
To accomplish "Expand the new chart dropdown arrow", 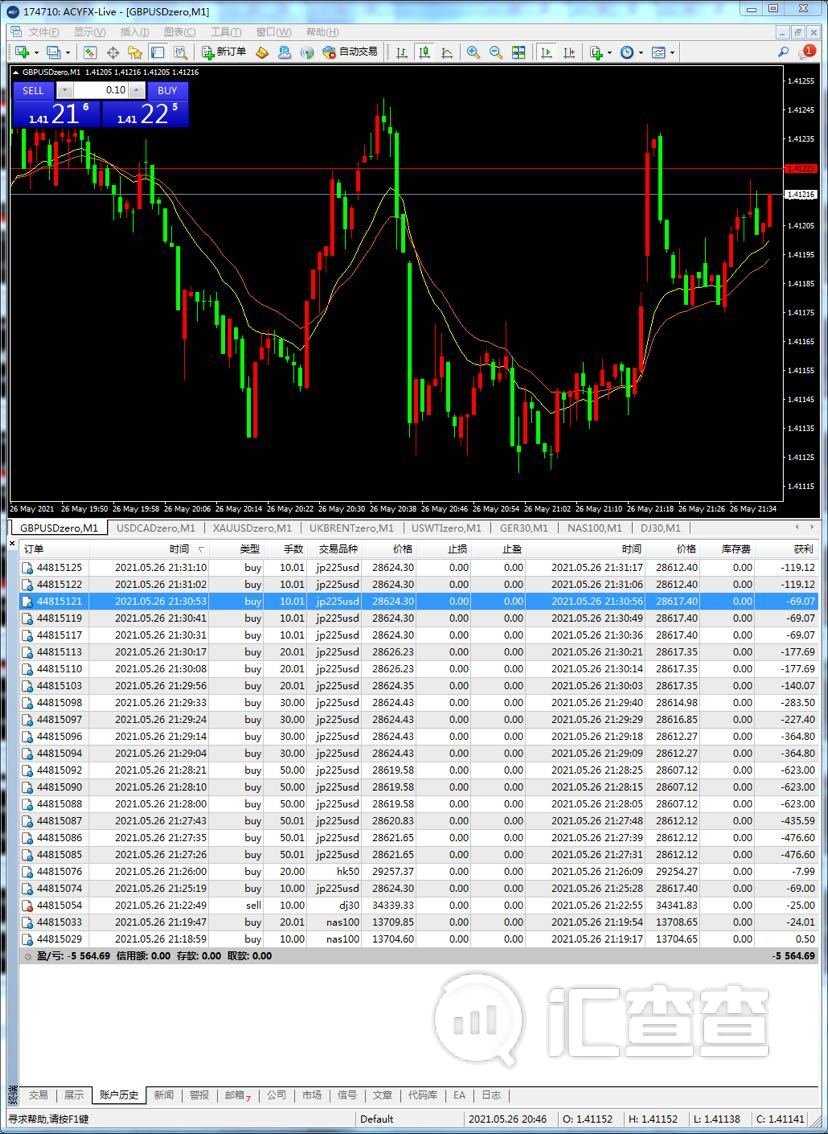I will tap(37, 53).
